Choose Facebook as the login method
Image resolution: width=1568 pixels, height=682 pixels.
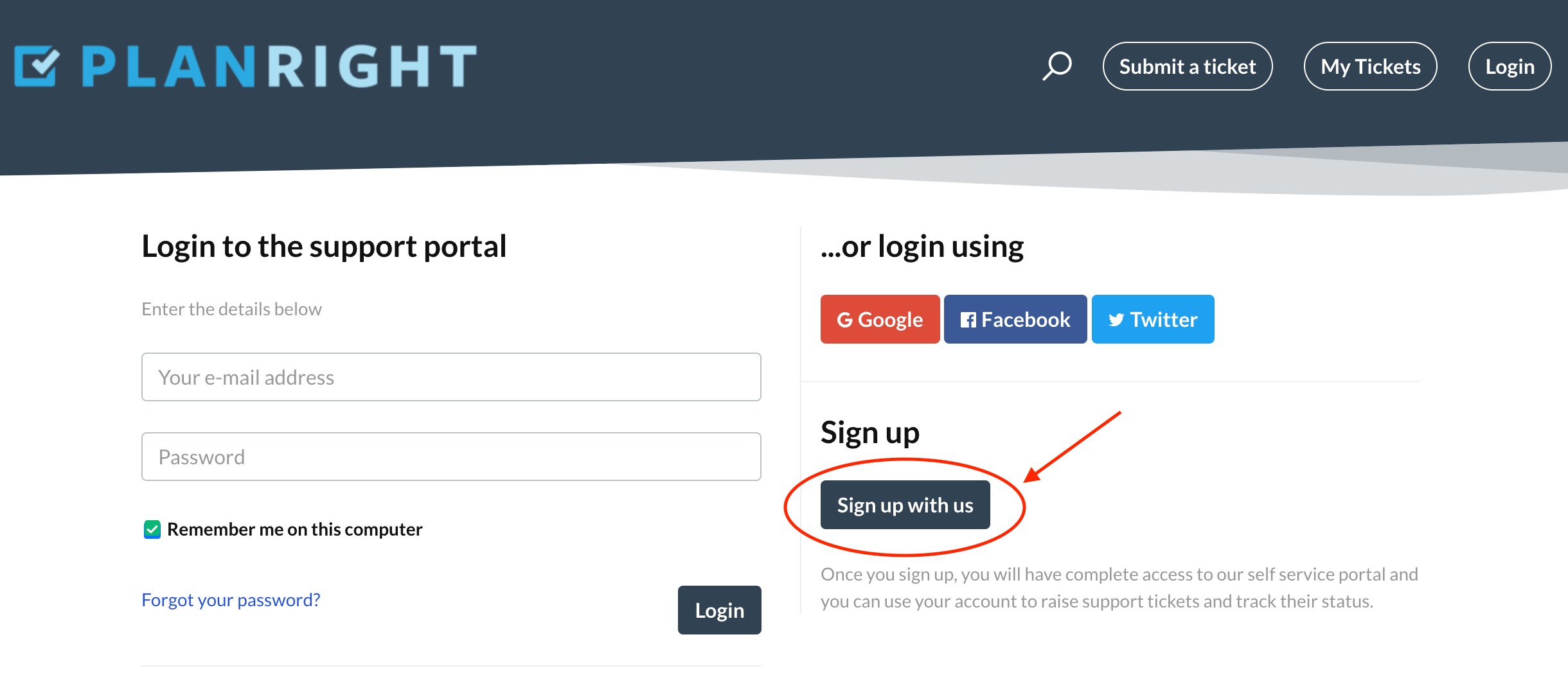tap(1026, 320)
